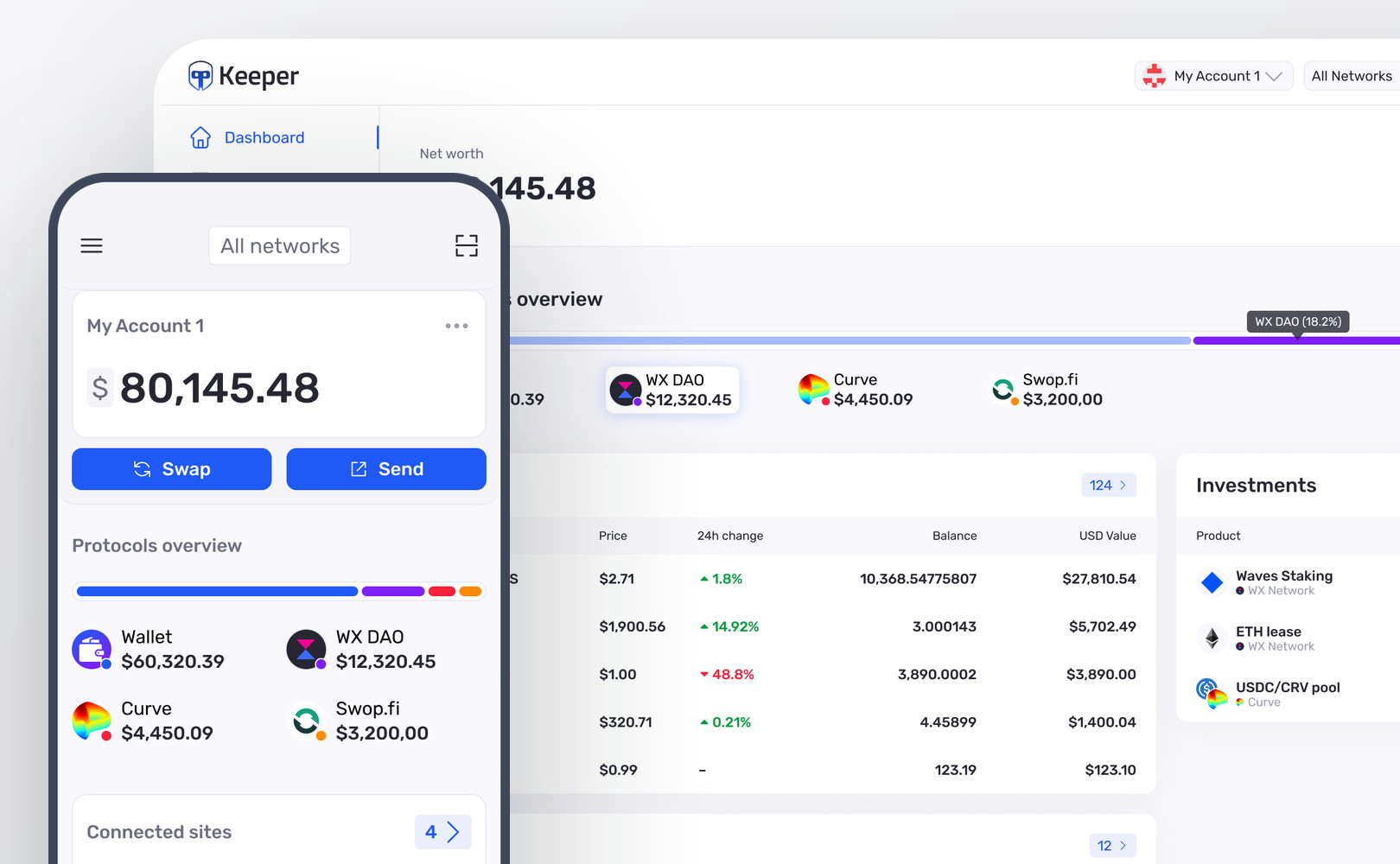
Task: Open the Waves Staking investment row
Action: click(1288, 582)
